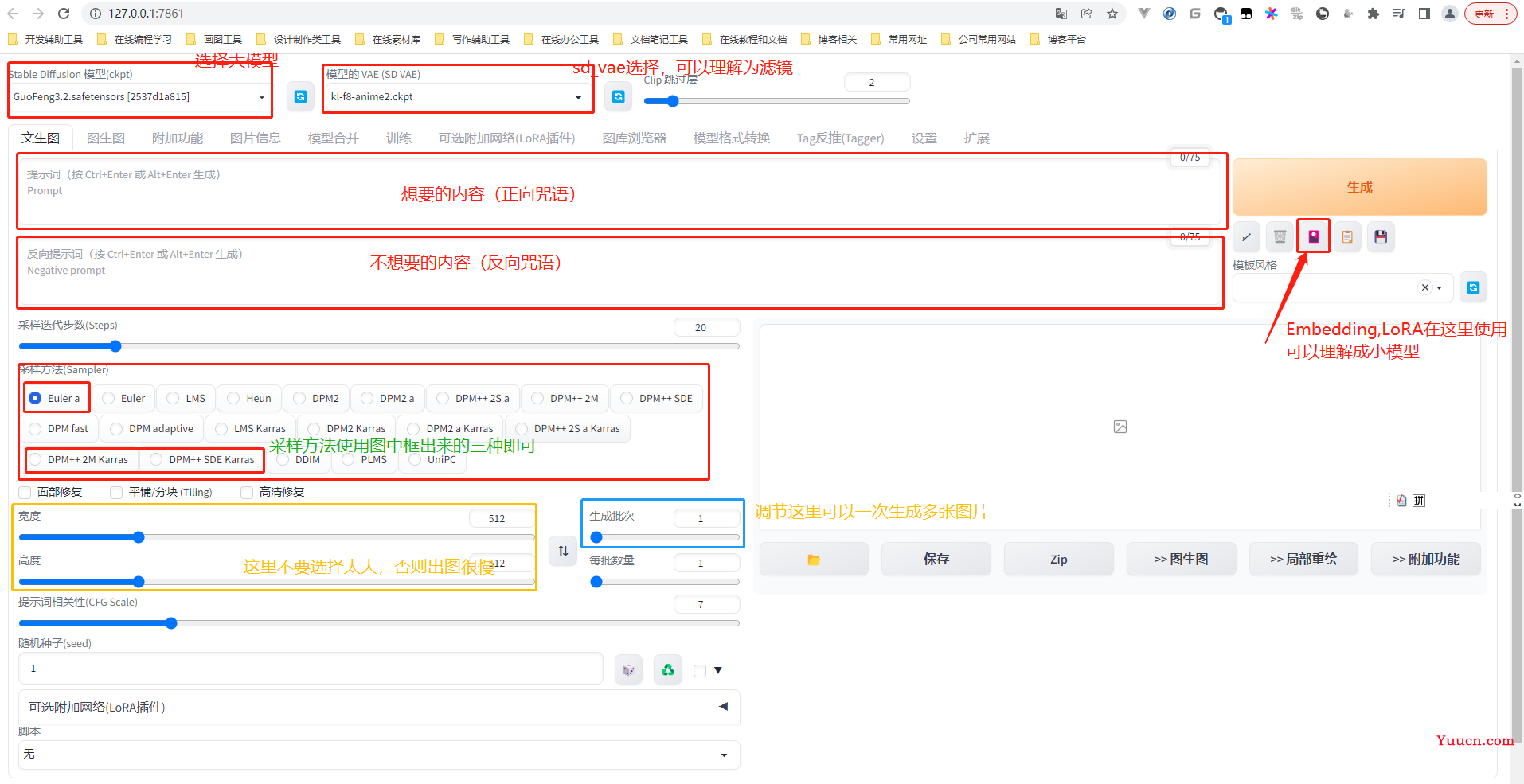Swap width and height with arrows icon
This screenshot has height=784, width=1524.
point(563,550)
